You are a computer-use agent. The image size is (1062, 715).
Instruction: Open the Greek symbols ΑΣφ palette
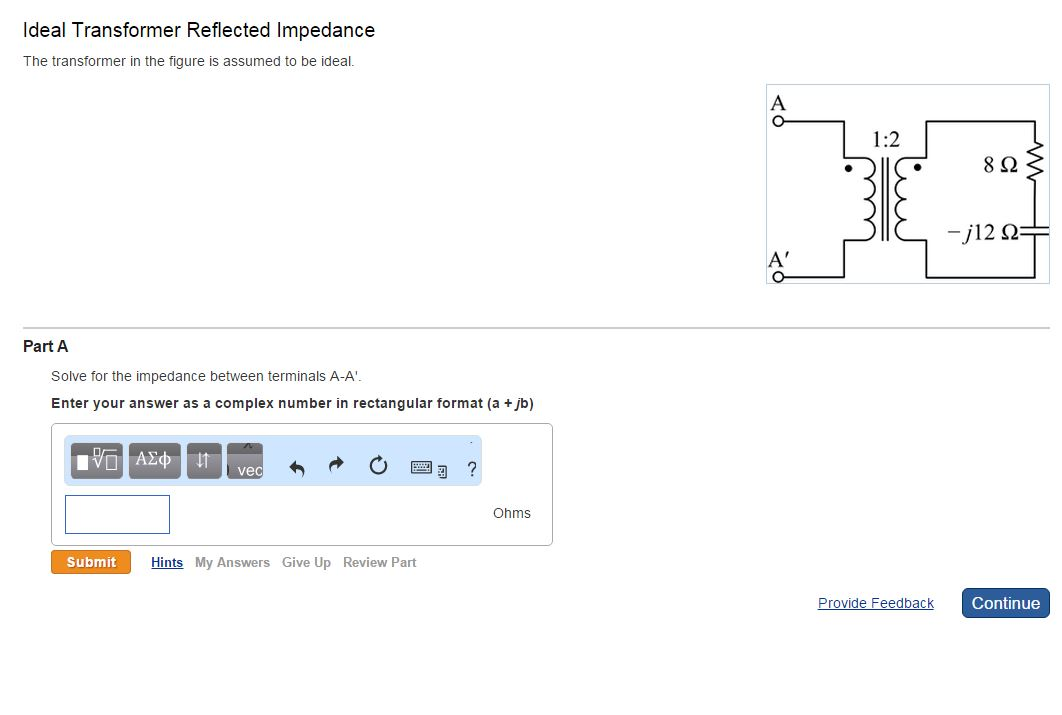point(154,460)
